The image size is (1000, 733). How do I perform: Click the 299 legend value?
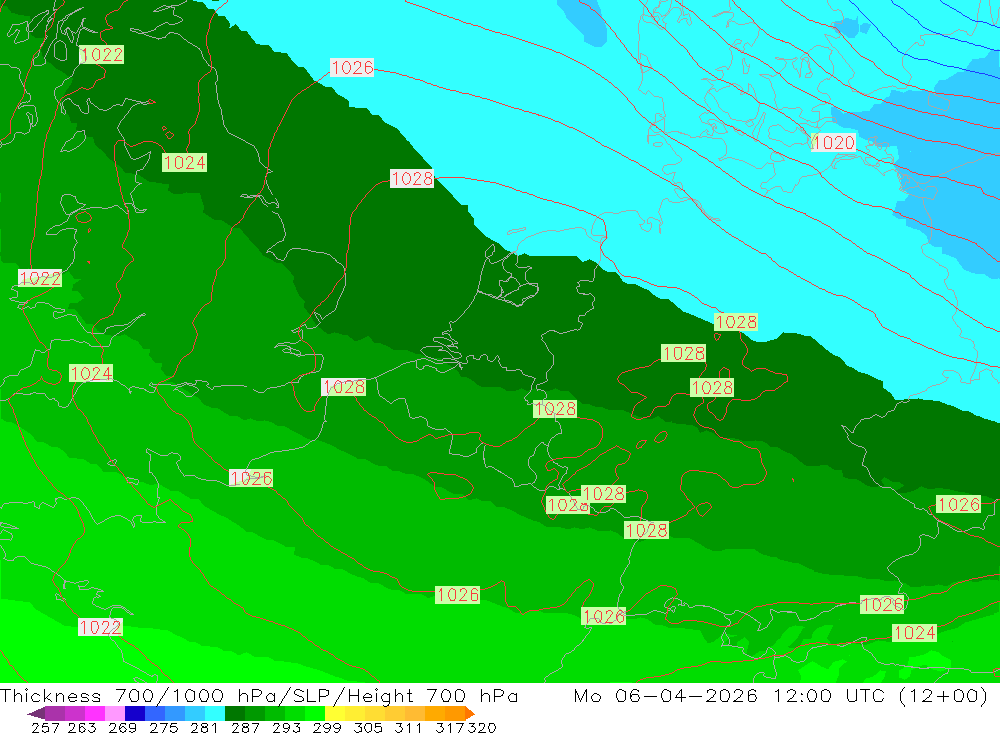[327, 727]
